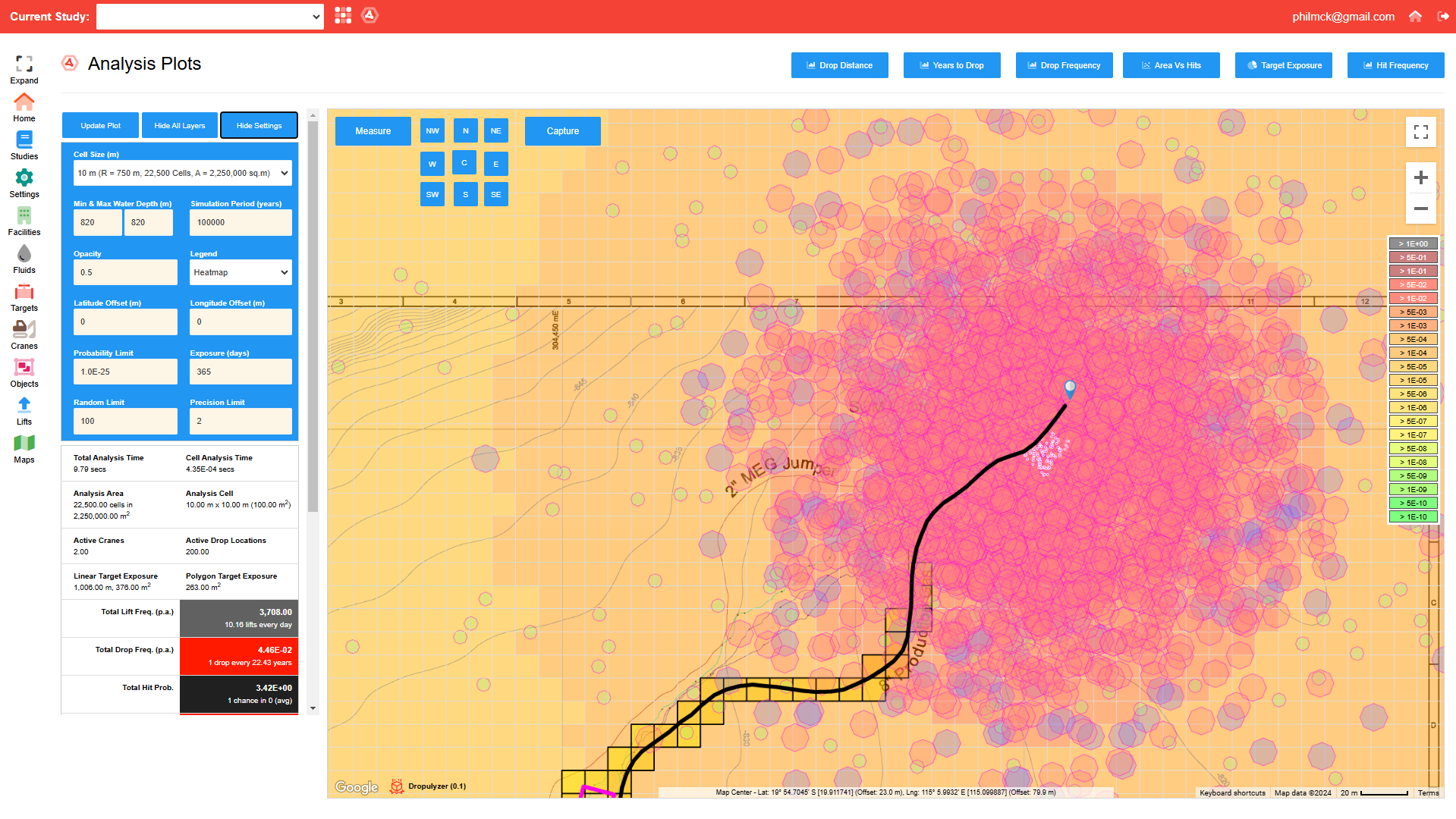The height and width of the screenshot is (819, 1456).
Task: Open Area Vs Hits plot
Action: [1171, 65]
